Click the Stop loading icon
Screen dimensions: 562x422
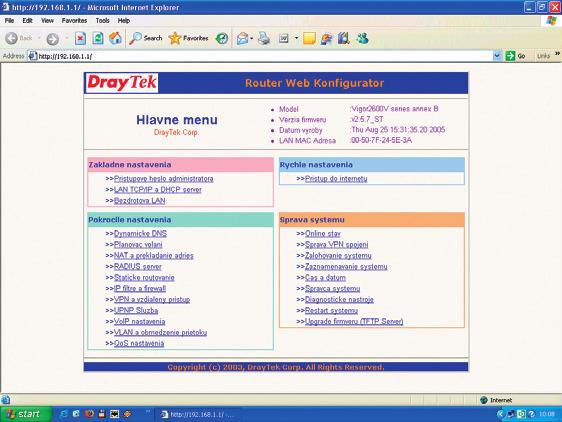click(x=80, y=38)
